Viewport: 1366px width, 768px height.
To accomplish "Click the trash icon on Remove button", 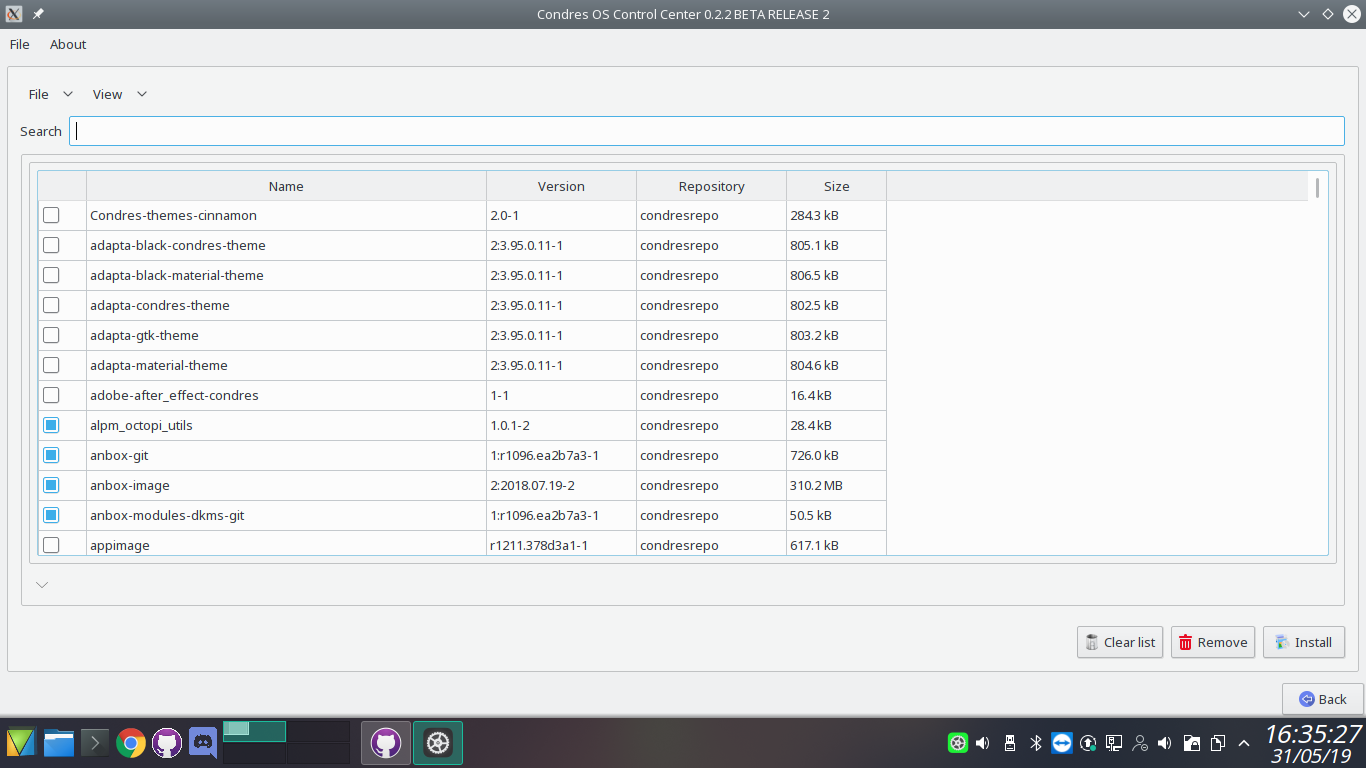I will pyautogui.click(x=1185, y=643).
